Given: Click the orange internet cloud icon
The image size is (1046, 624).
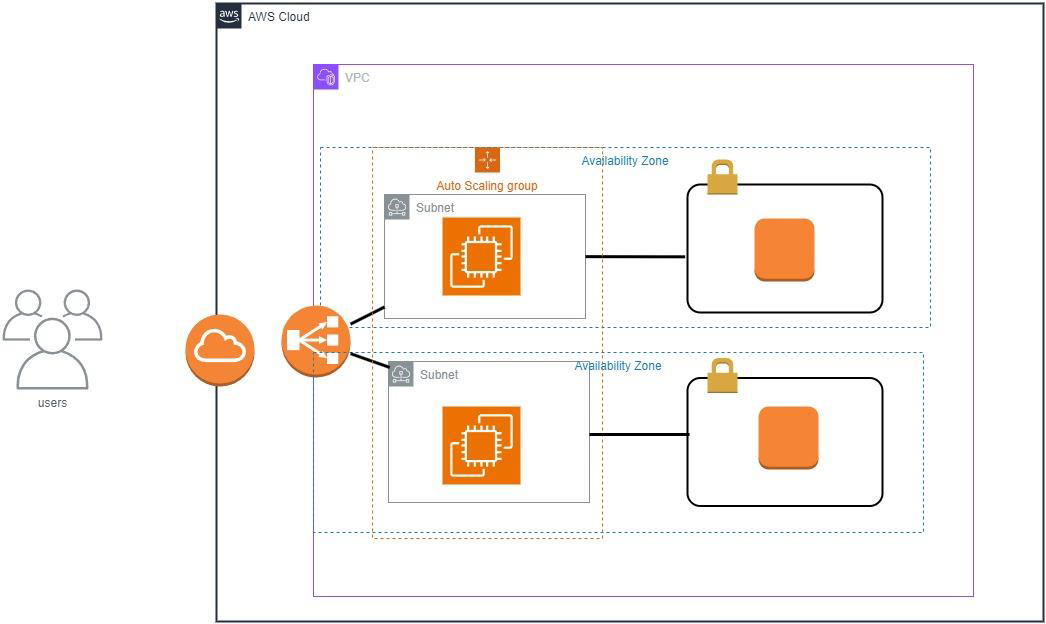Looking at the screenshot, I should point(219,349).
